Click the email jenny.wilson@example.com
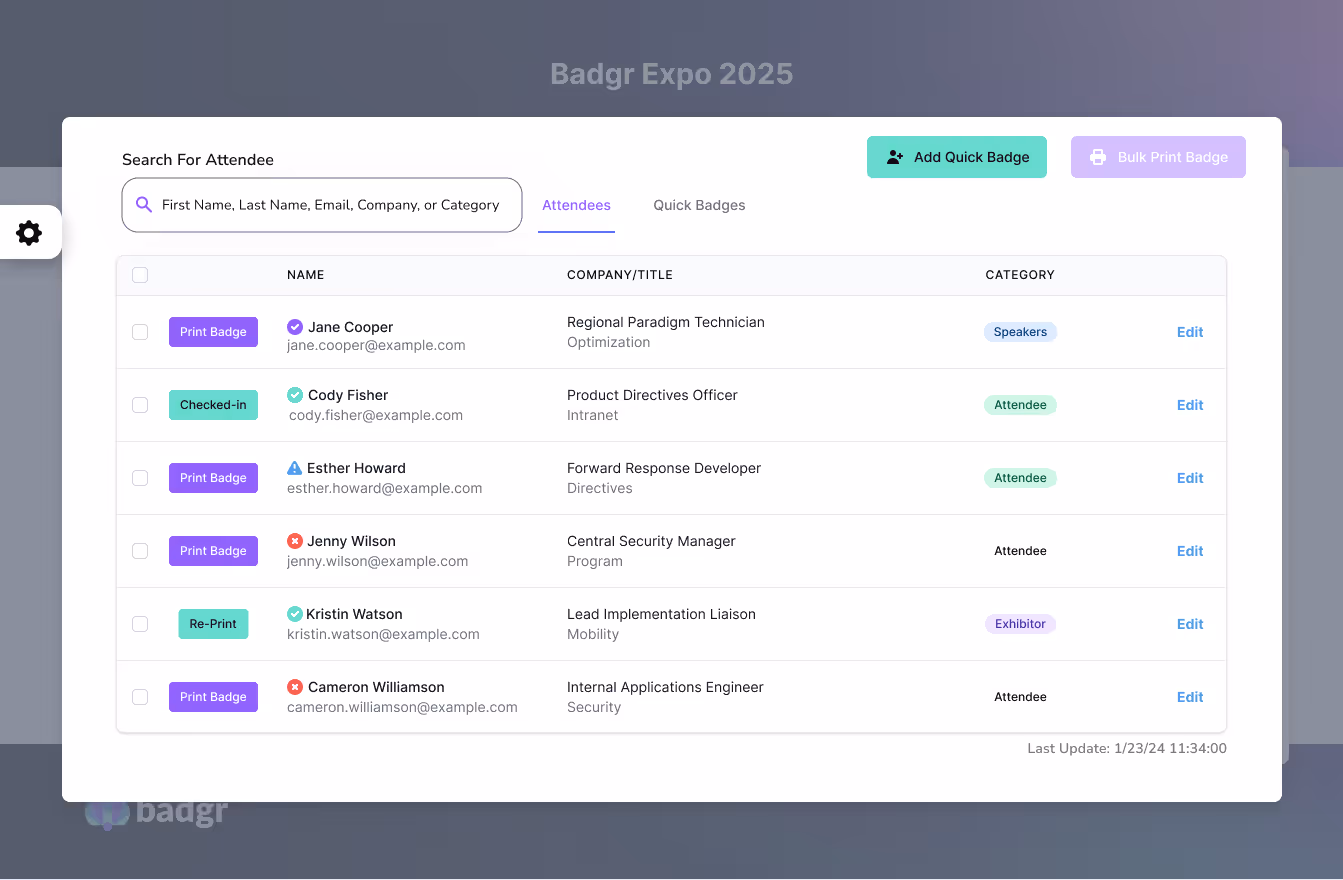 (x=378, y=561)
